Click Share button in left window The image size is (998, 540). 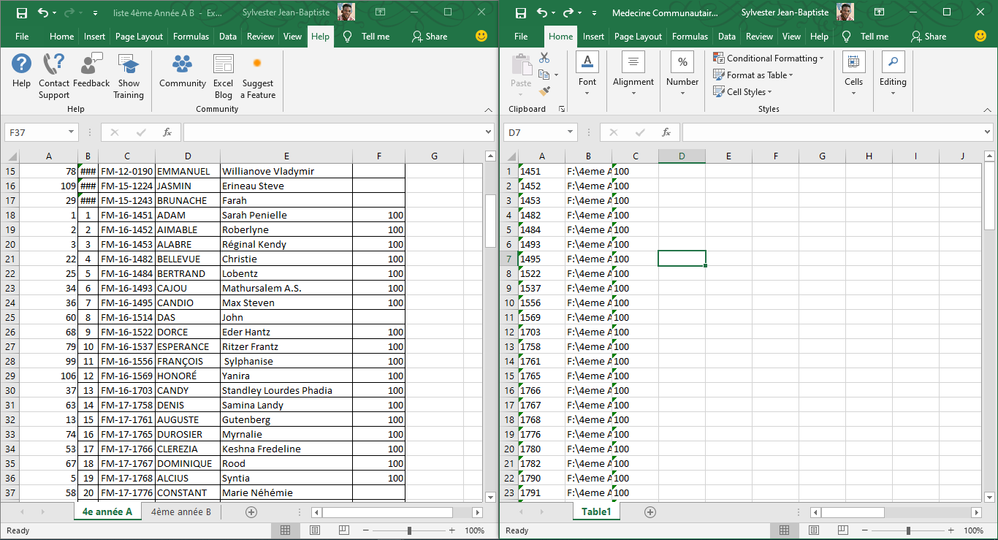[430, 36]
